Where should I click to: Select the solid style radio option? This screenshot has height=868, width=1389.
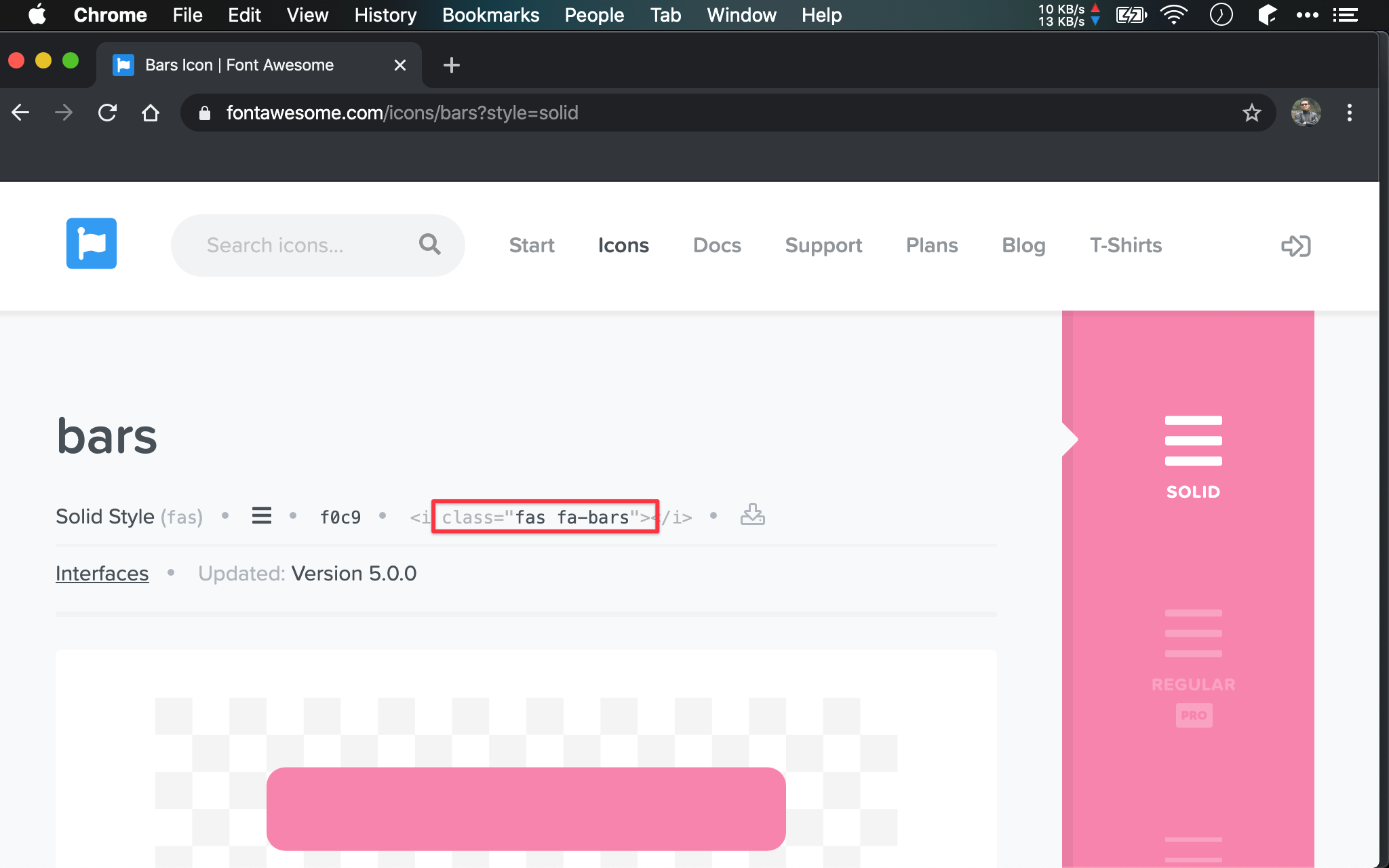pos(1191,455)
